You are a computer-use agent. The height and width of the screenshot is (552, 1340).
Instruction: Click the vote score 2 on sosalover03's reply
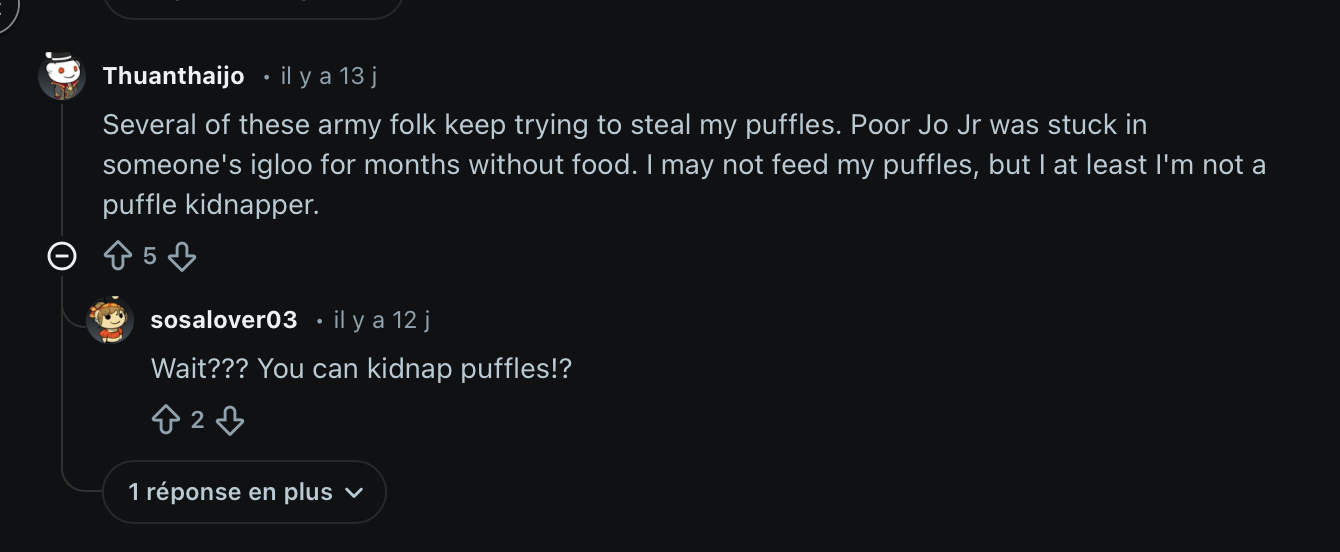pyautogui.click(x=197, y=421)
